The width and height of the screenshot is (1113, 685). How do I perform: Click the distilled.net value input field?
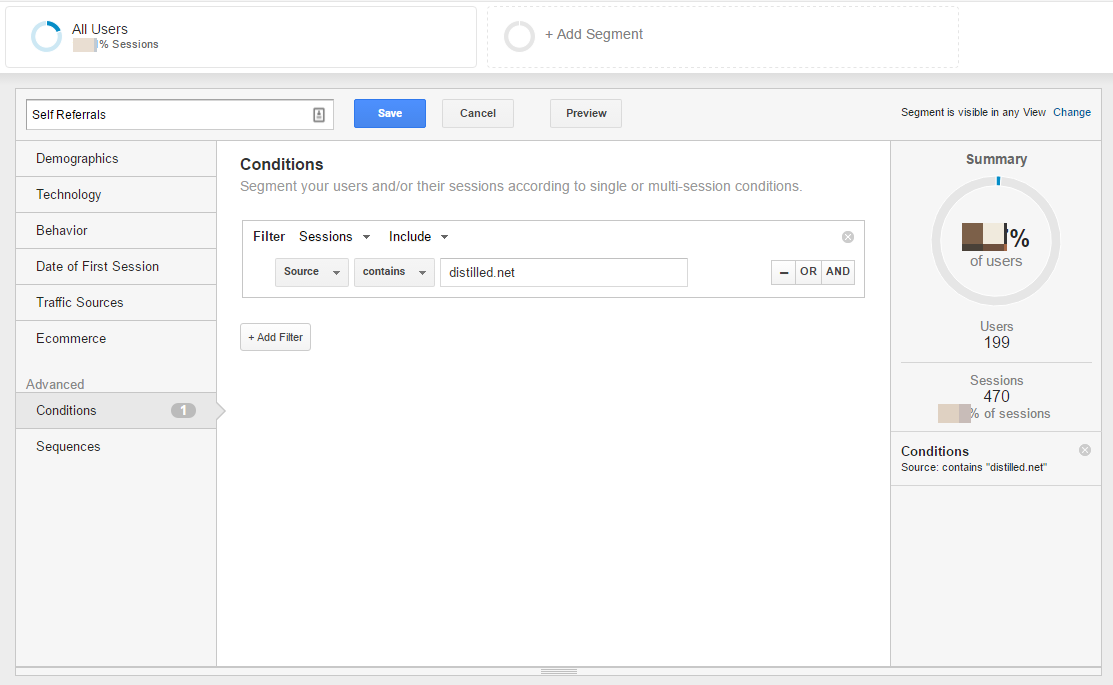pos(564,272)
